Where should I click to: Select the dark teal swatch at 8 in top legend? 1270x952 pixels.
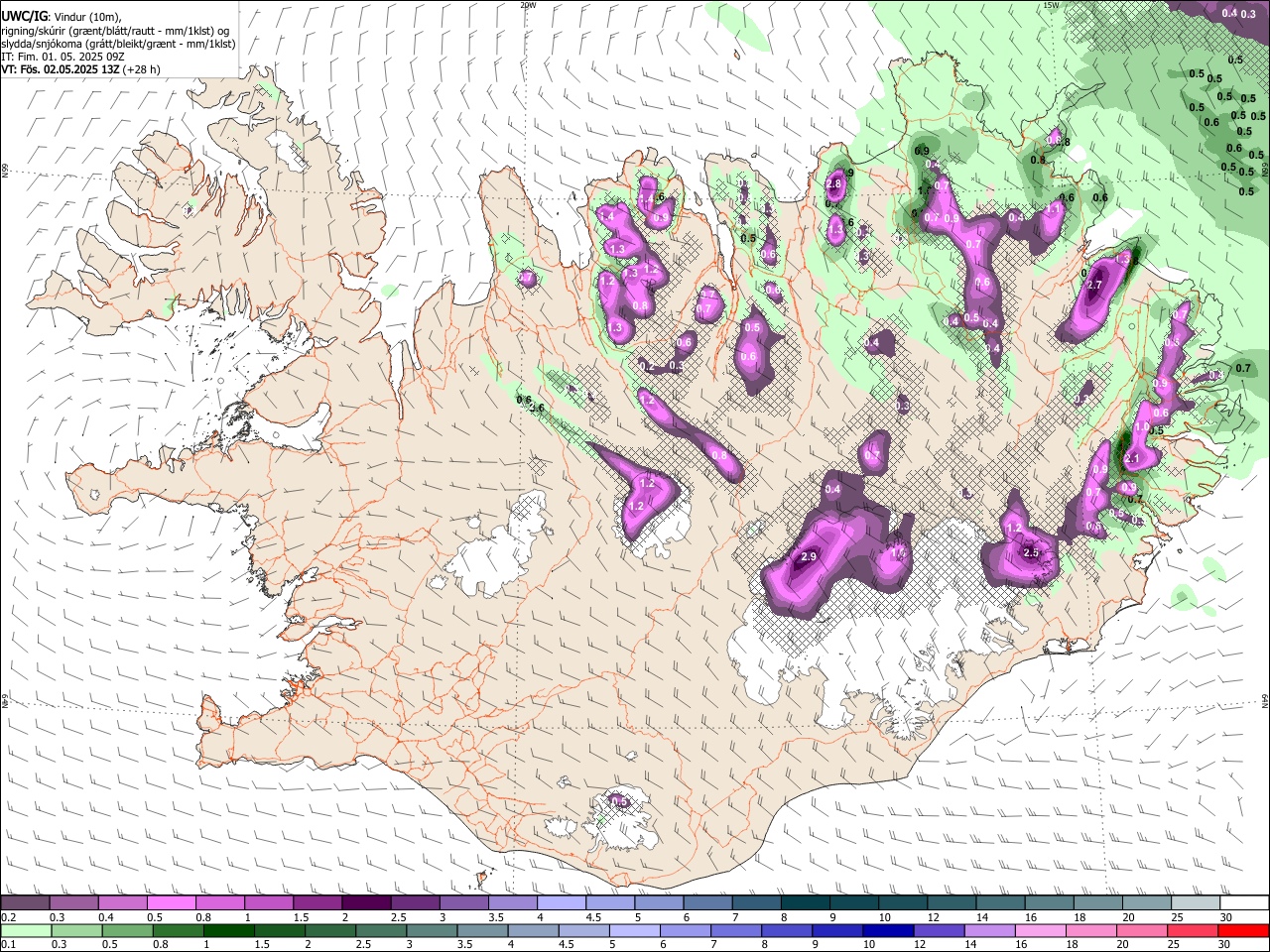(x=806, y=902)
